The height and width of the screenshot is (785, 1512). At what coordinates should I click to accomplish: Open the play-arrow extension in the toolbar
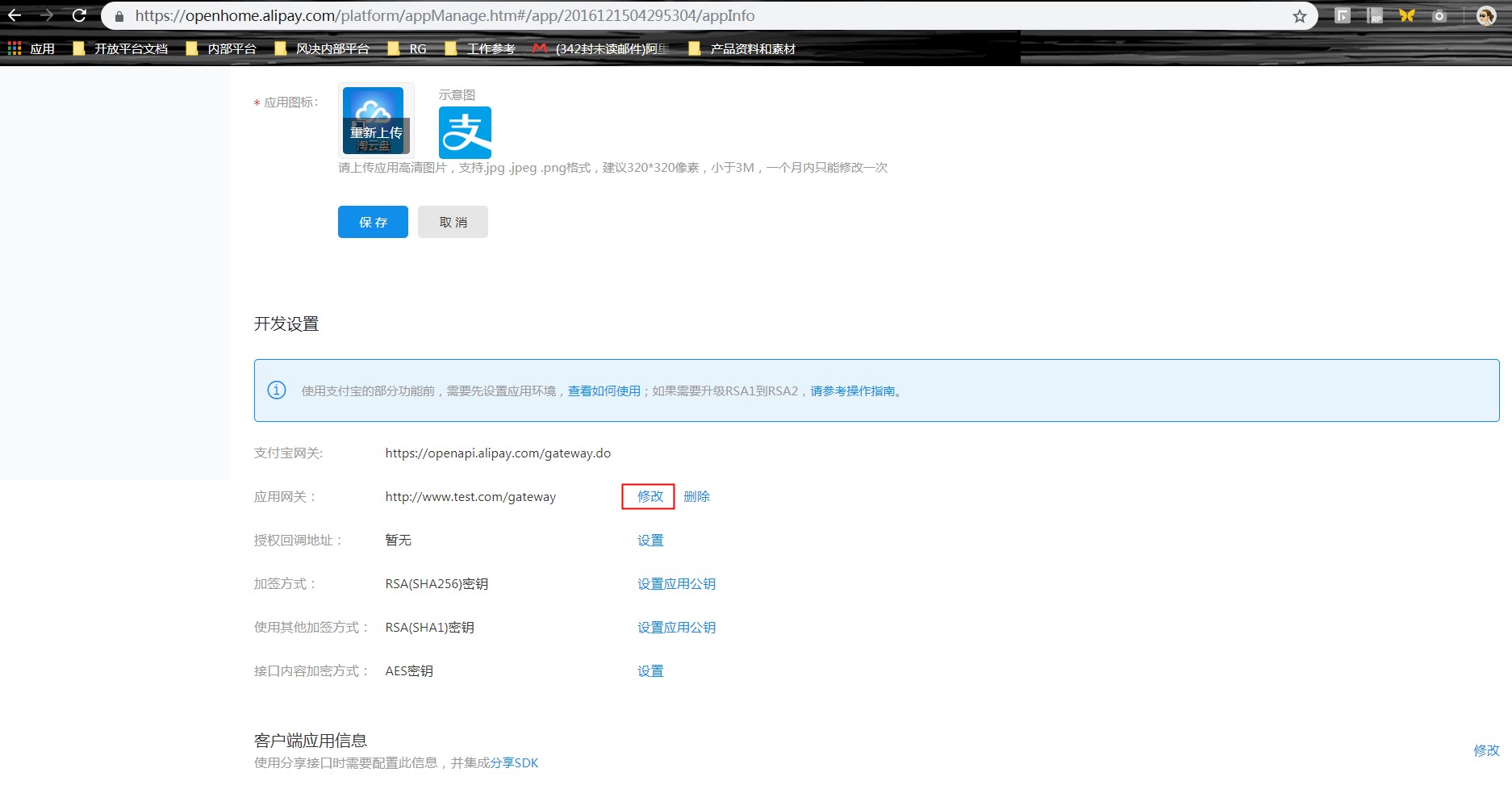click(x=1343, y=15)
